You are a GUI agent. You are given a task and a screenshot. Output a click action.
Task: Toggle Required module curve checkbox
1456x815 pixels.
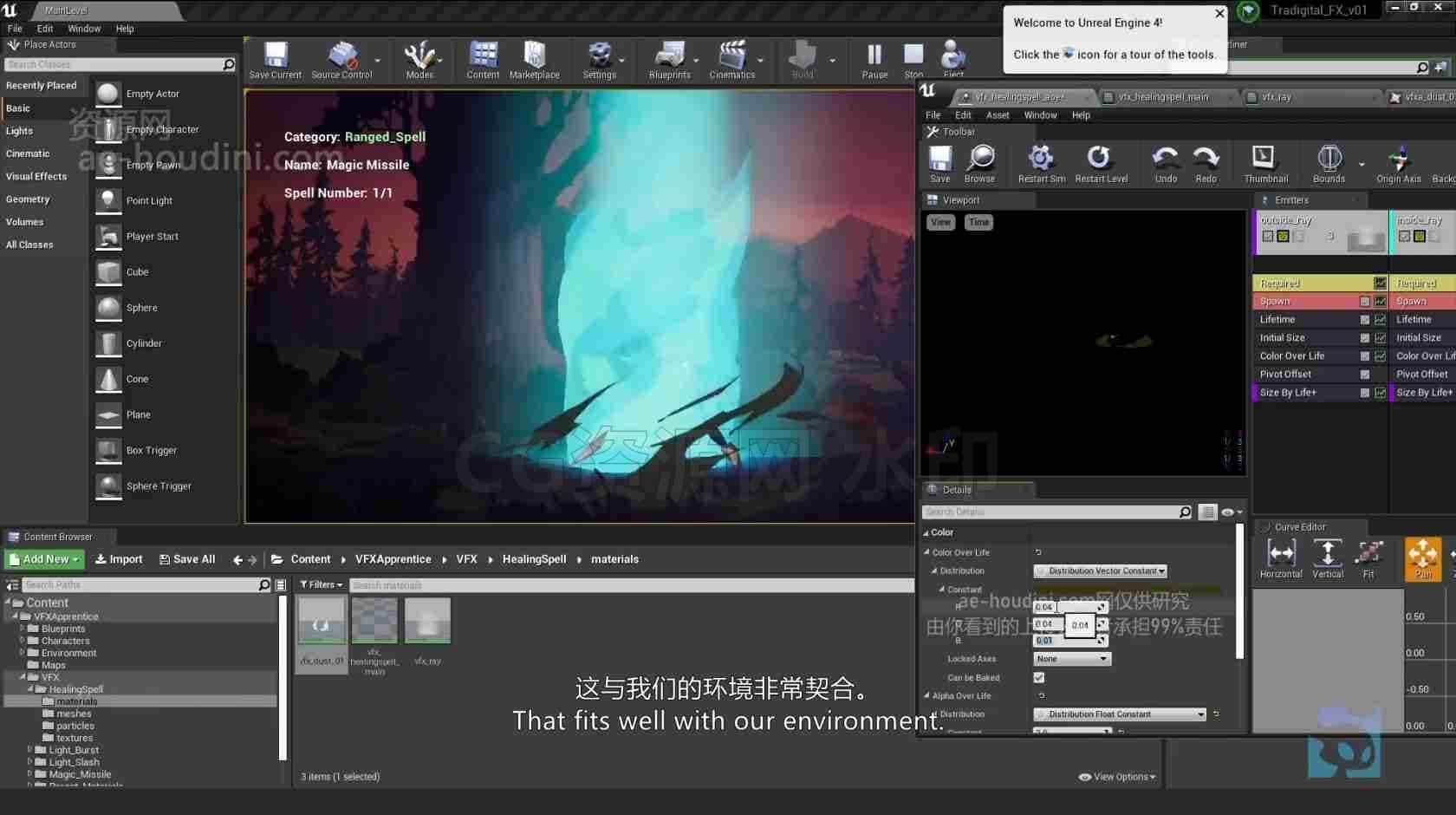tap(1381, 284)
